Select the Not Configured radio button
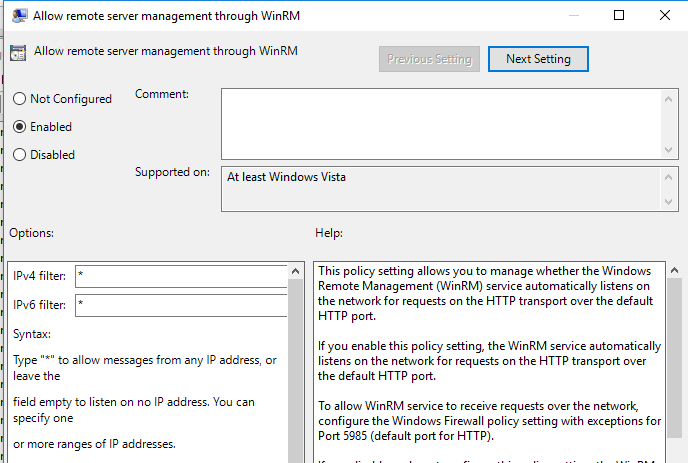This screenshot has height=463, width=688. pyautogui.click(x=19, y=99)
